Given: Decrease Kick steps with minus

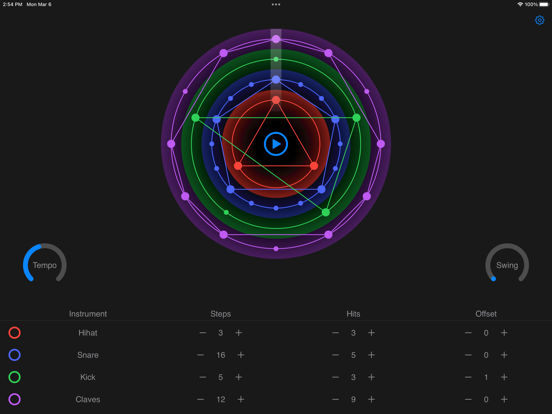Looking at the screenshot, I should coord(203,377).
